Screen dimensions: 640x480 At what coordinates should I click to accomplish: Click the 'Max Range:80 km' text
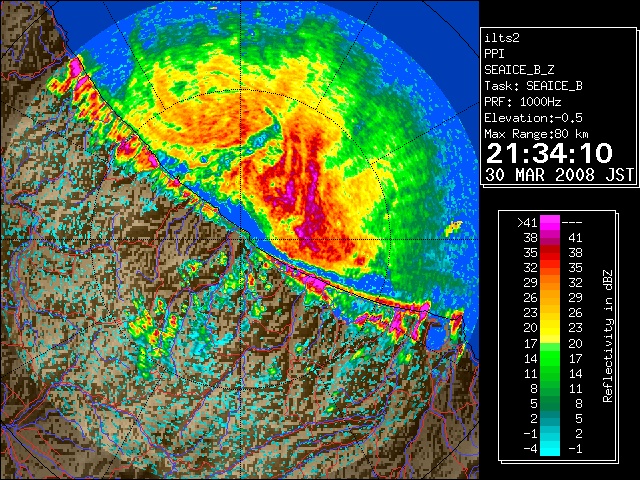(x=536, y=134)
